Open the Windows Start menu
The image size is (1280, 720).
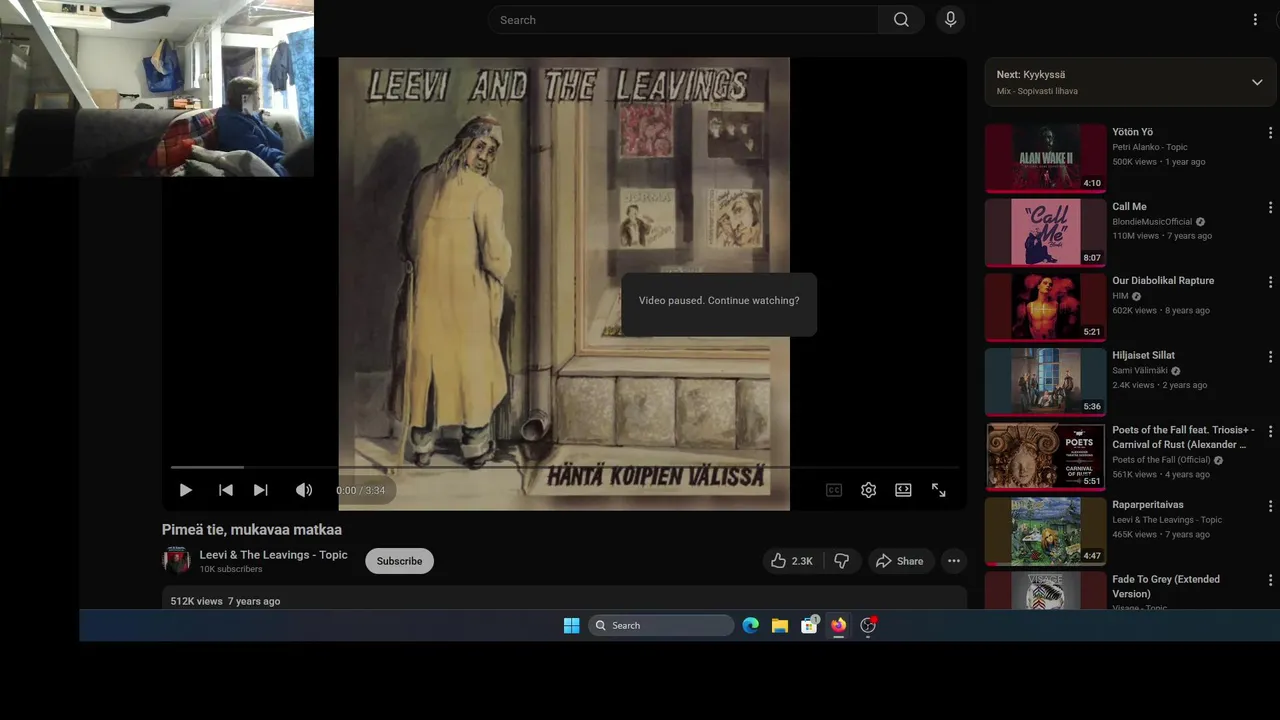(x=571, y=626)
